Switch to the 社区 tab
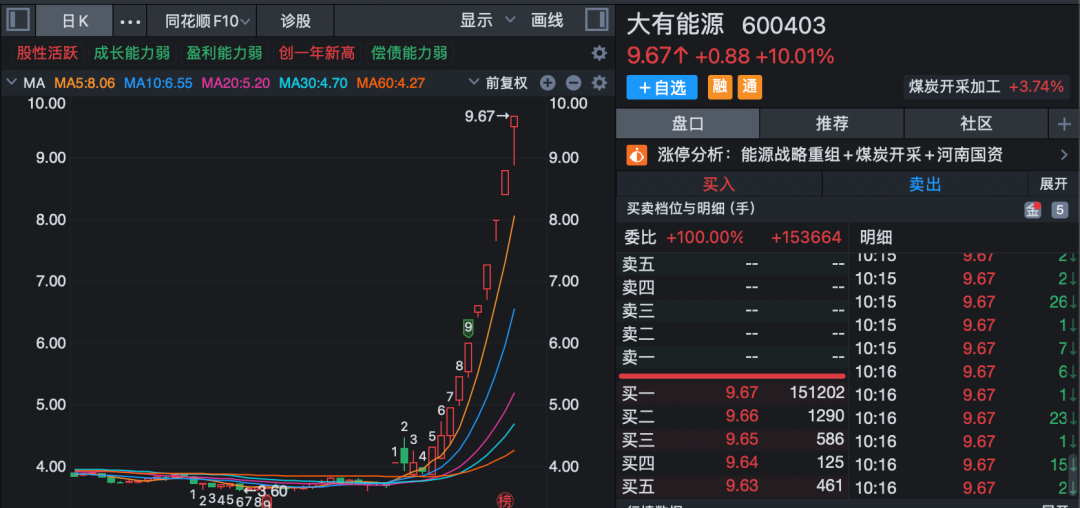 pos(976,124)
